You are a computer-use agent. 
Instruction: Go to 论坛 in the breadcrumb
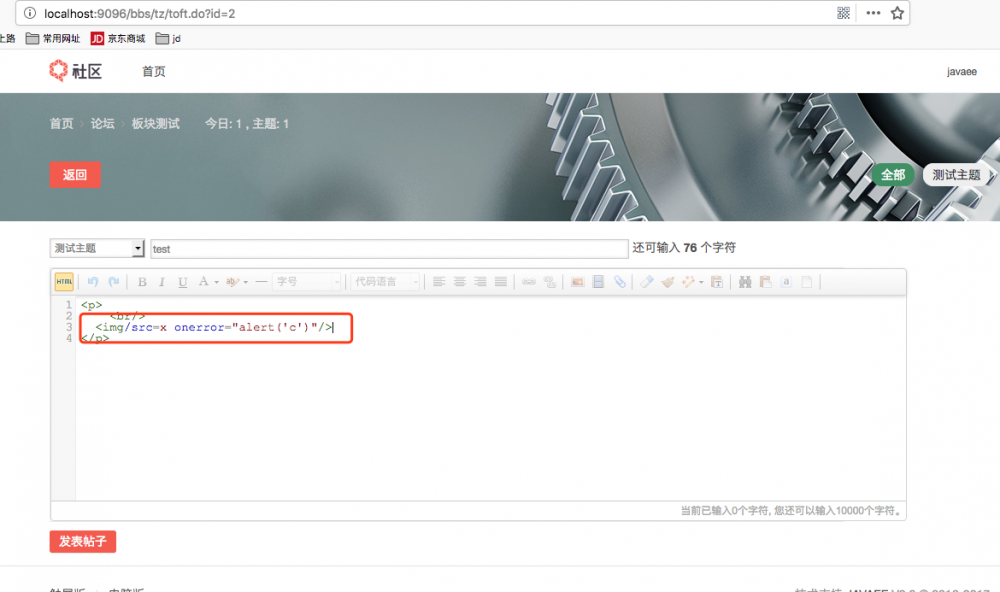click(103, 124)
